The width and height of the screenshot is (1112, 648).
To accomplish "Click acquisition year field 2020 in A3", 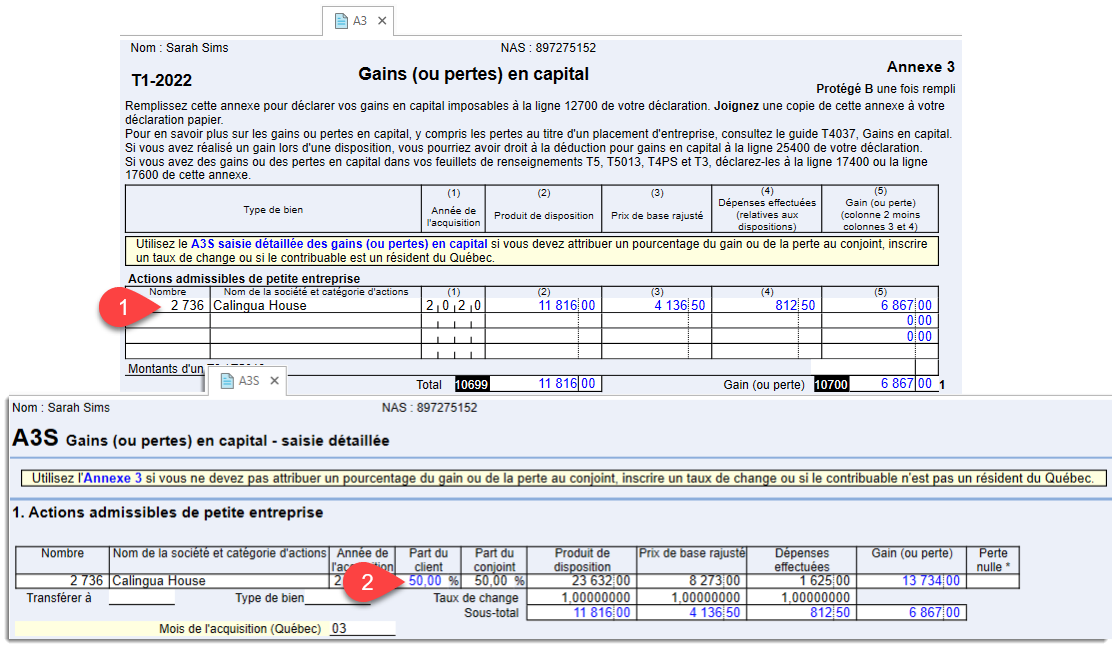I will [x=453, y=306].
